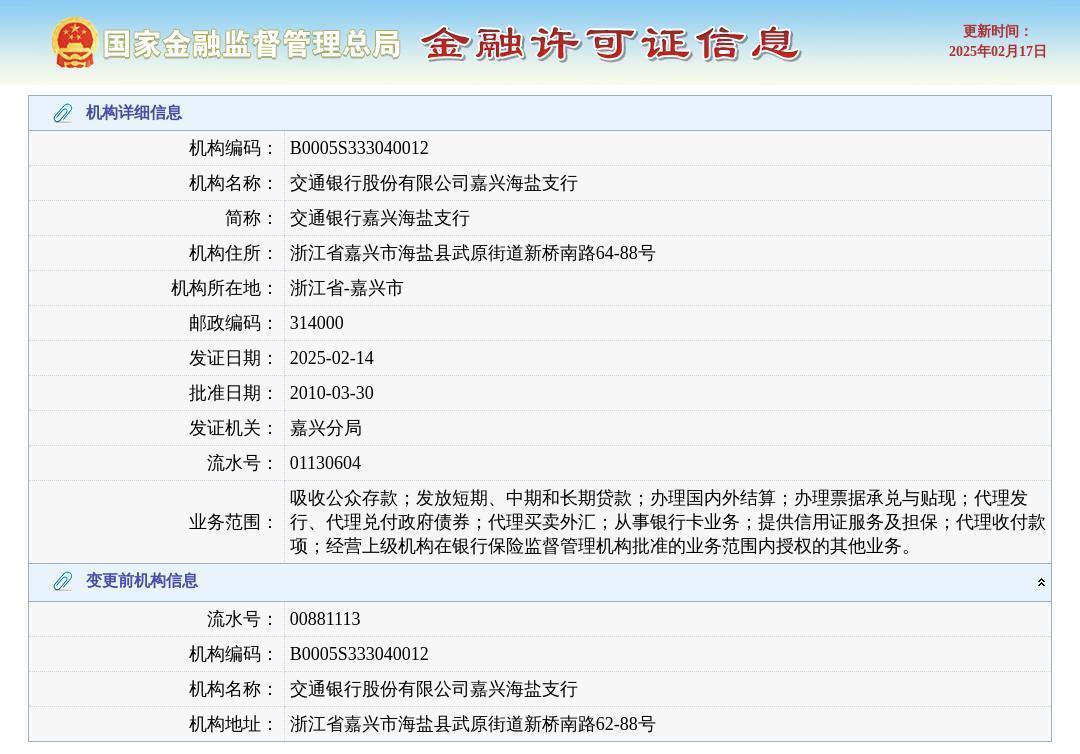Viewport: 1080px width, 754px height.
Task: Select the 发证日期 row value 2025-02-14
Action: (331, 358)
